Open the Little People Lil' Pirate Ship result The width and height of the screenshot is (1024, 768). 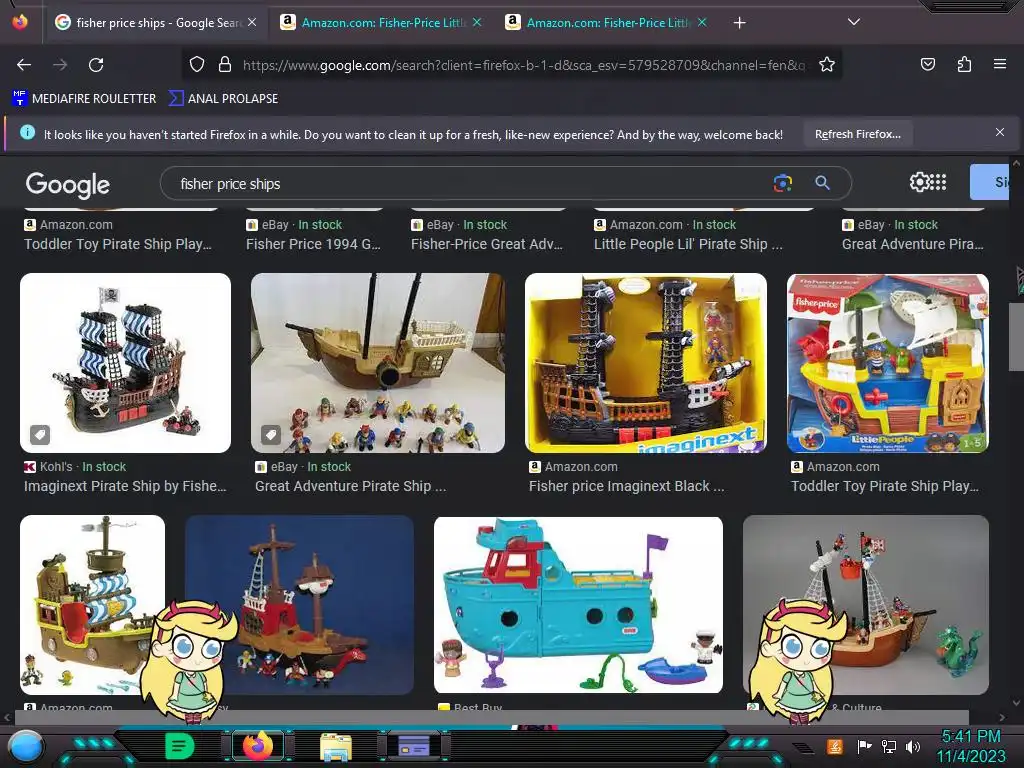688,244
